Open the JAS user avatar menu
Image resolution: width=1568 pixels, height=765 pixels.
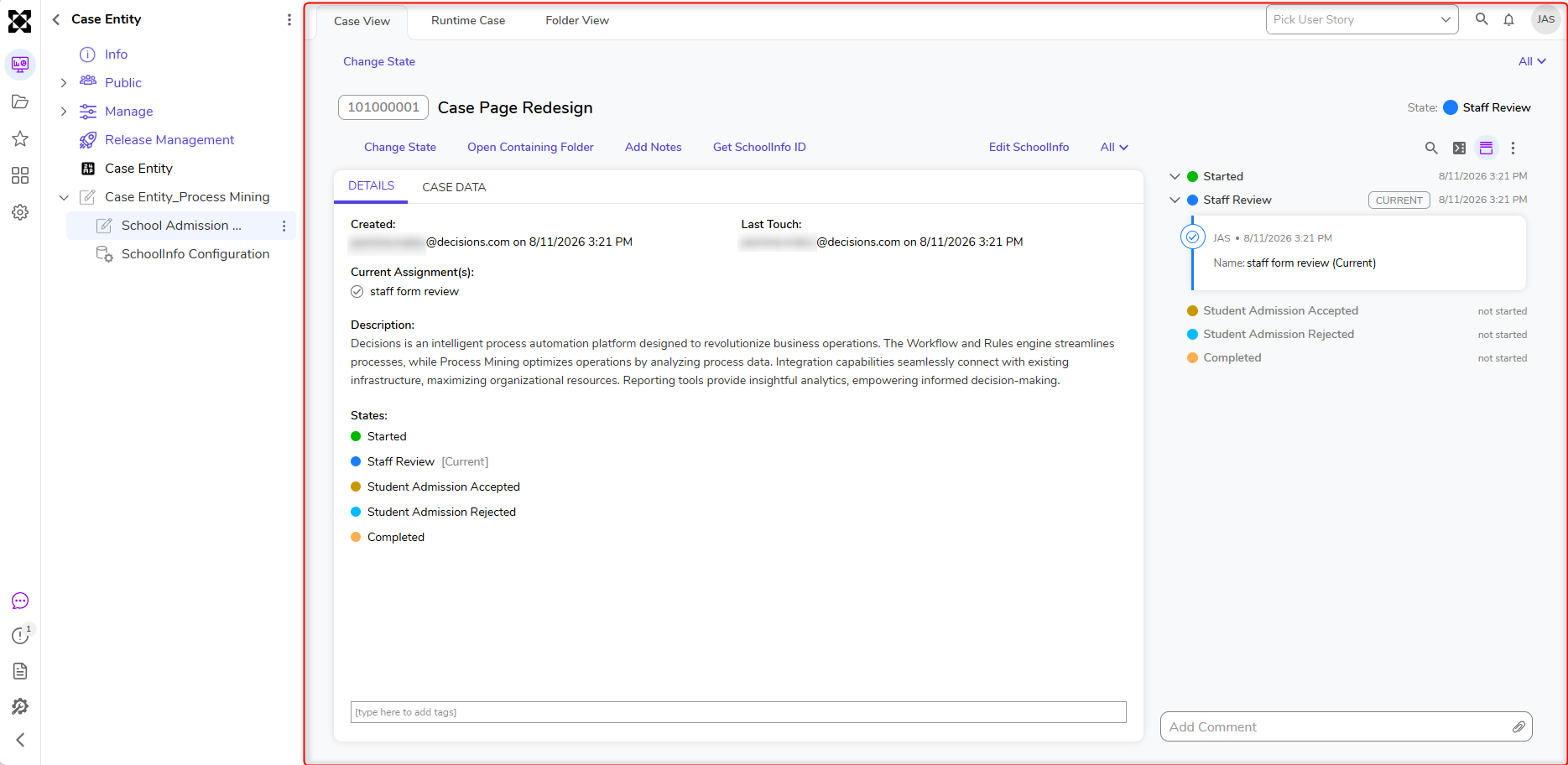(x=1545, y=19)
